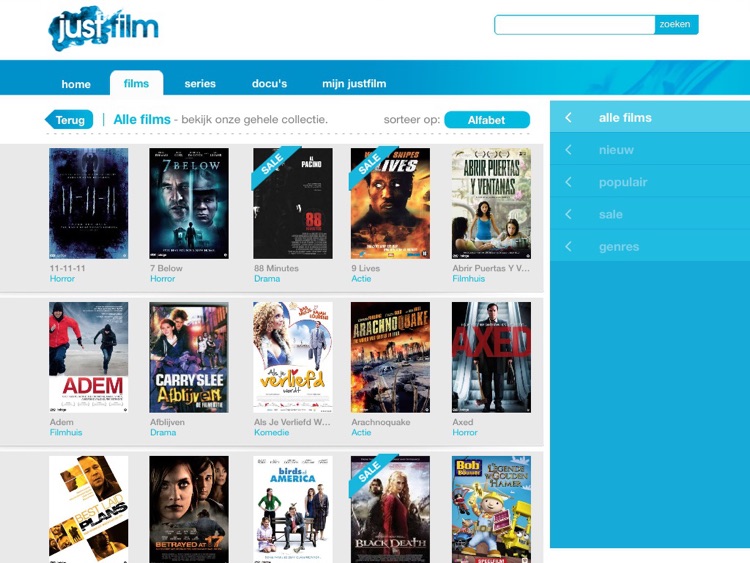Click Komedie genre under Als Je Verliefd
The width and height of the screenshot is (750, 563).
pos(271,433)
